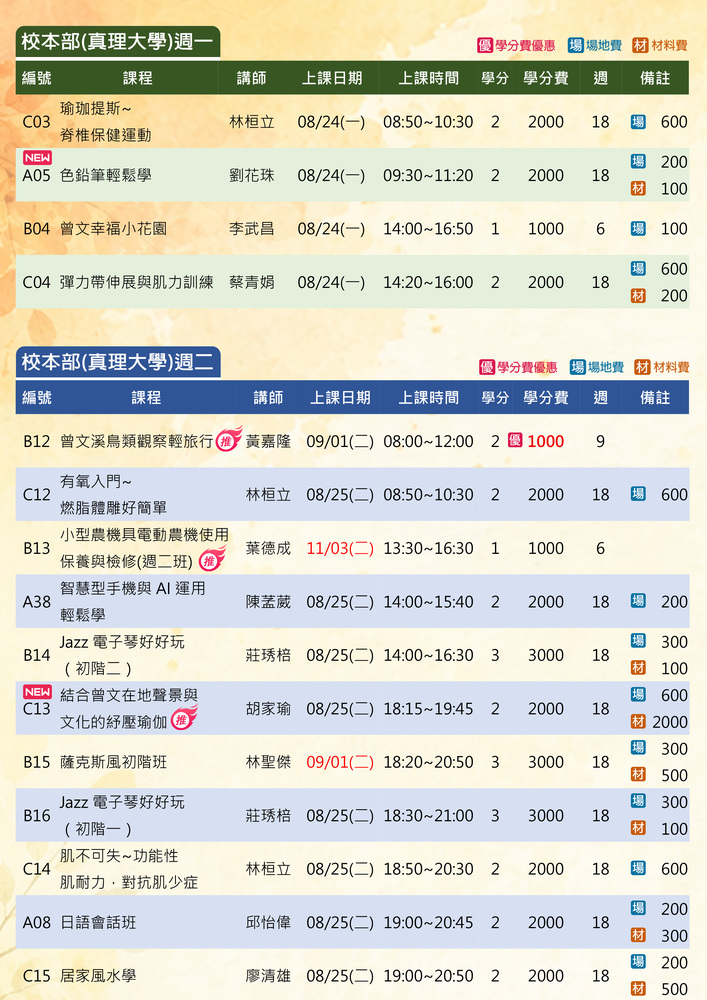707x1000 pixels.
Task: Click the 推 flame badge beside 文化的紓壓瑜伽
Action: click(x=184, y=718)
